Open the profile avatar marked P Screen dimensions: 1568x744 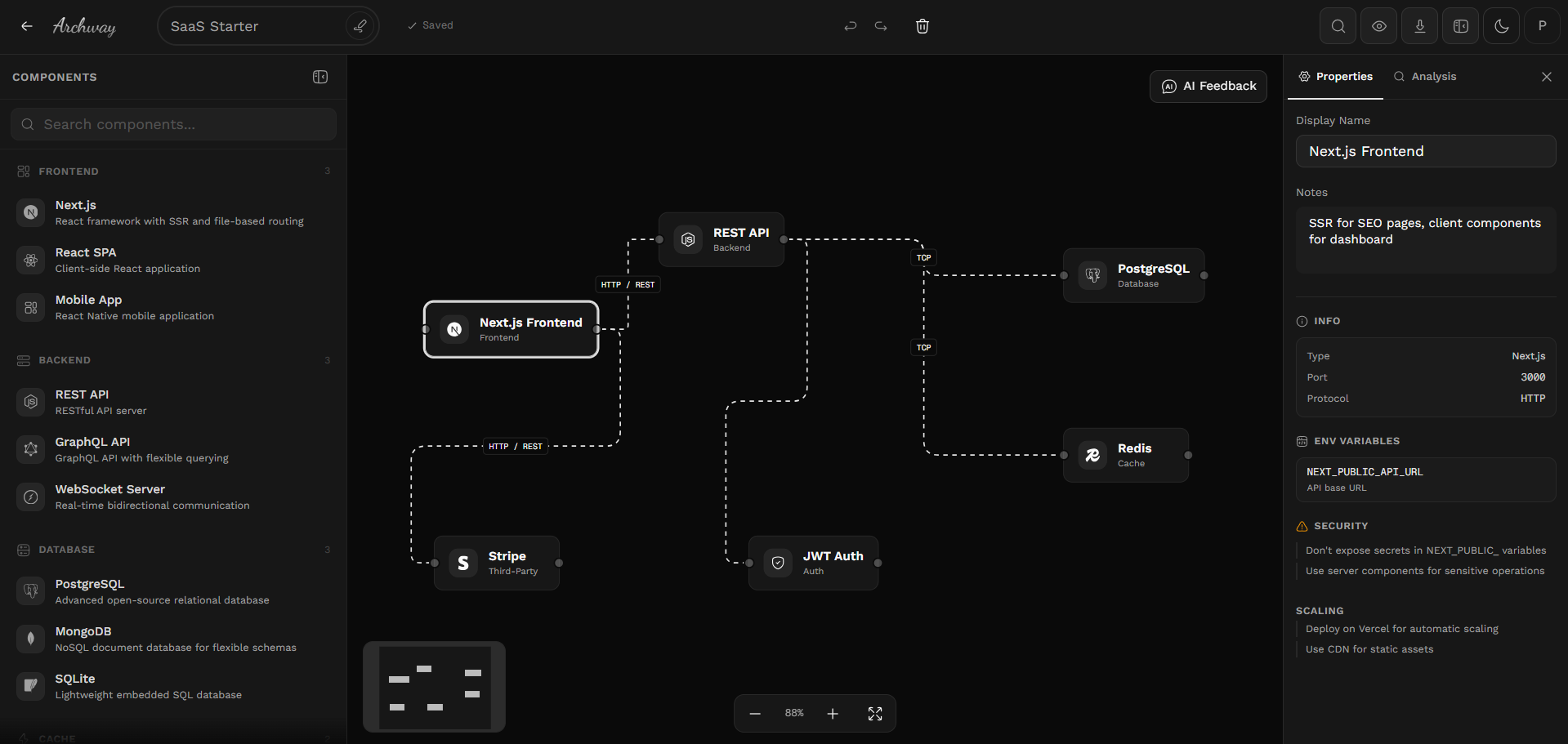pyautogui.click(x=1542, y=25)
